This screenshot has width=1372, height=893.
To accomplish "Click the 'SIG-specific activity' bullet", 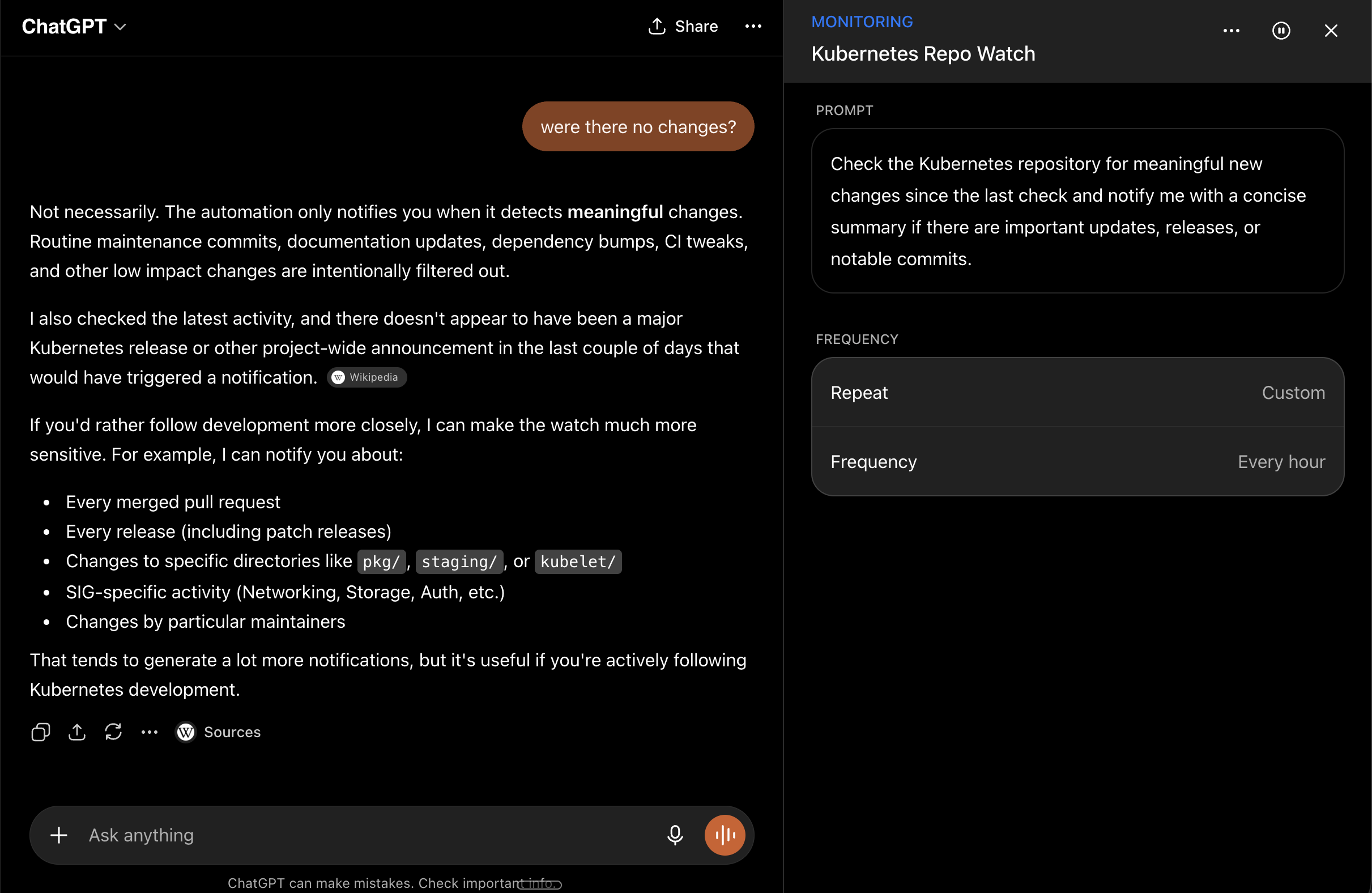I will pos(286,592).
